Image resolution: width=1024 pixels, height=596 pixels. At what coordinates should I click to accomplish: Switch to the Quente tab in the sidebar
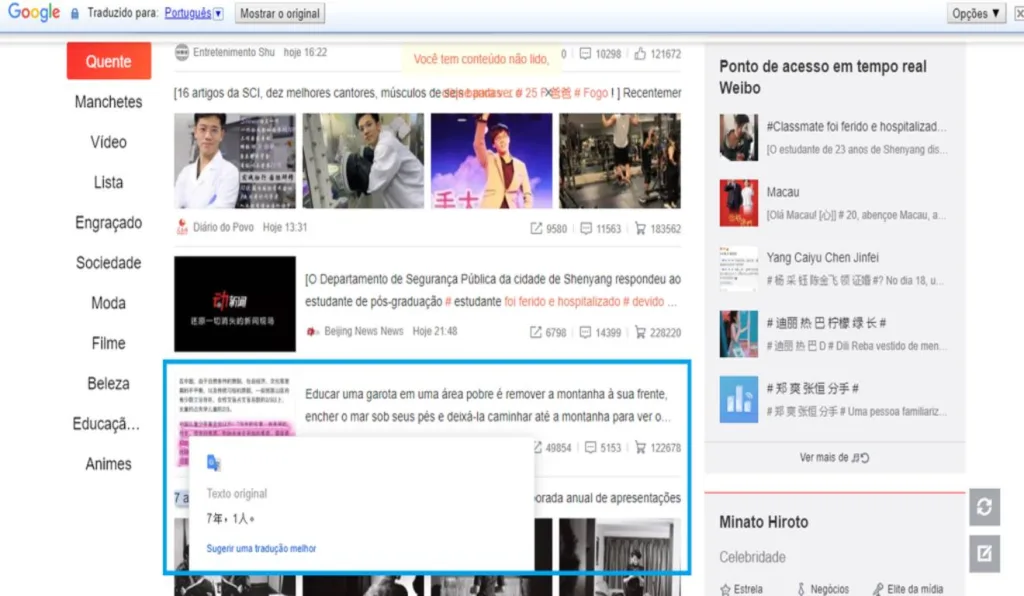pos(108,61)
